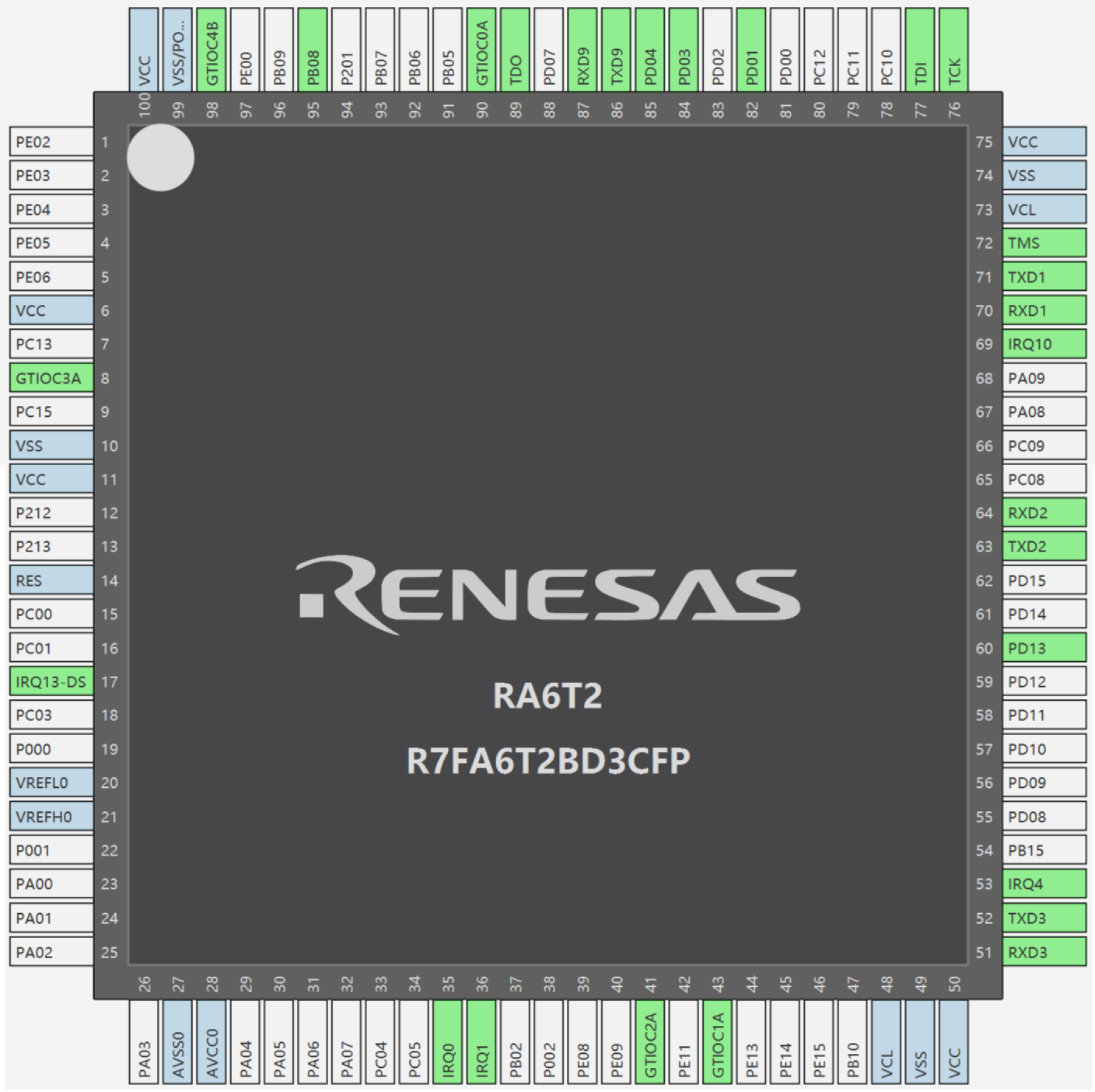This screenshot has width=1095, height=1092.
Task: Select the RXD3 pin 51
Action: (x=1044, y=952)
